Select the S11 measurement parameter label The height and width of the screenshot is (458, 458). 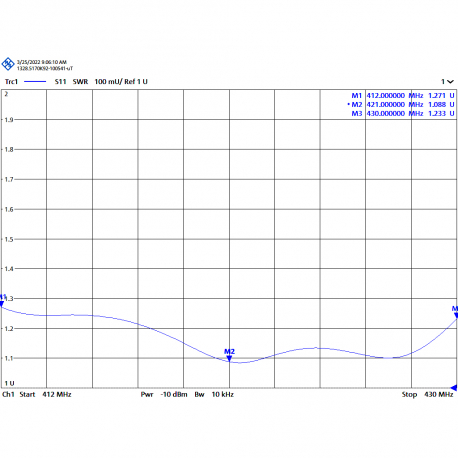click(x=60, y=82)
